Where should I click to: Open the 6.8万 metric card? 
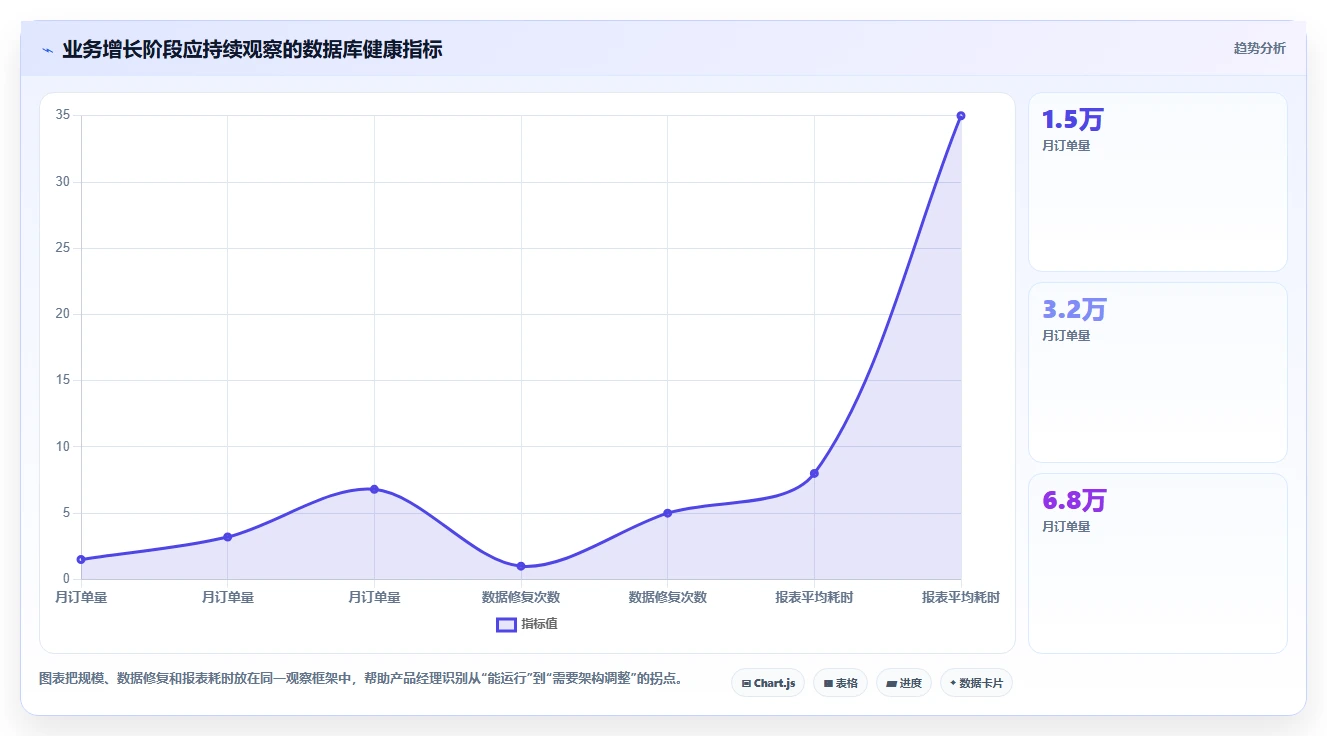pyautogui.click(x=1157, y=563)
